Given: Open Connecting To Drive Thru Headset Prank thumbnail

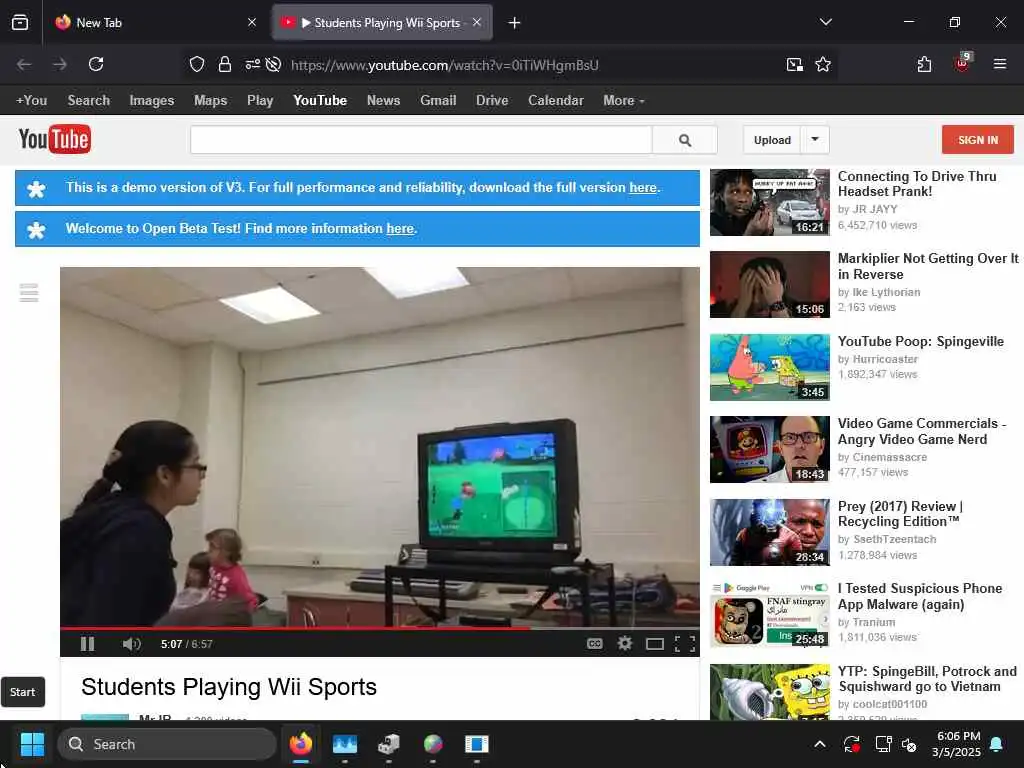Looking at the screenshot, I should point(770,202).
